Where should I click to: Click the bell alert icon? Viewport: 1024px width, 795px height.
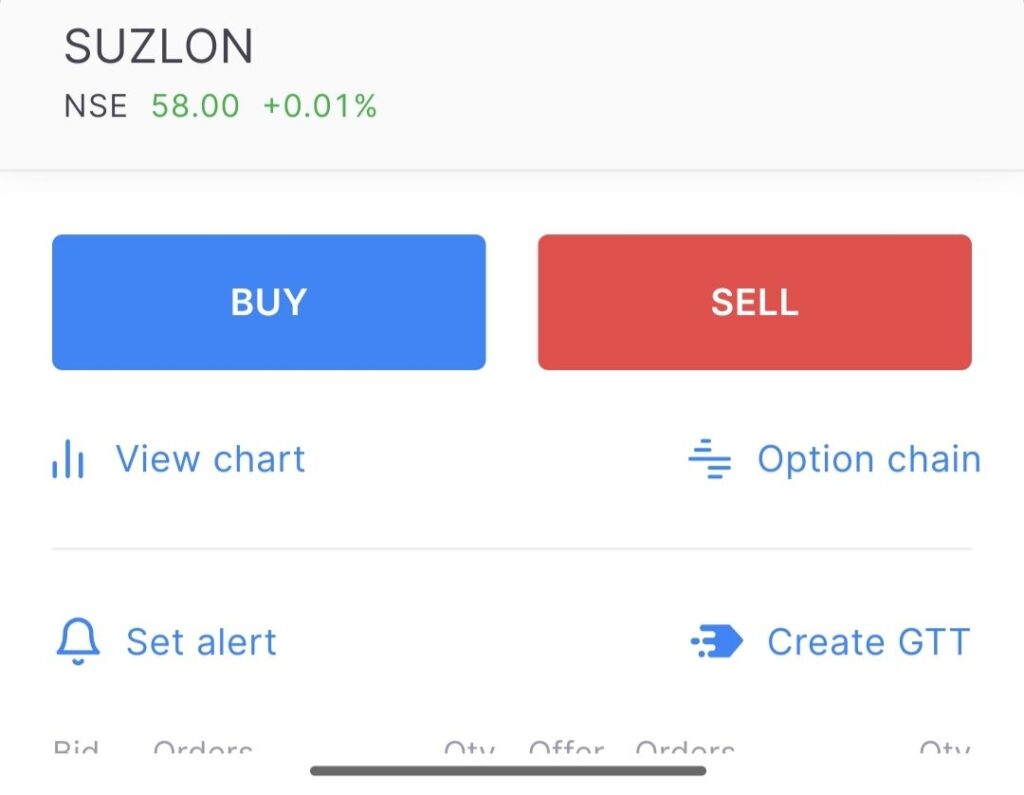tap(78, 641)
